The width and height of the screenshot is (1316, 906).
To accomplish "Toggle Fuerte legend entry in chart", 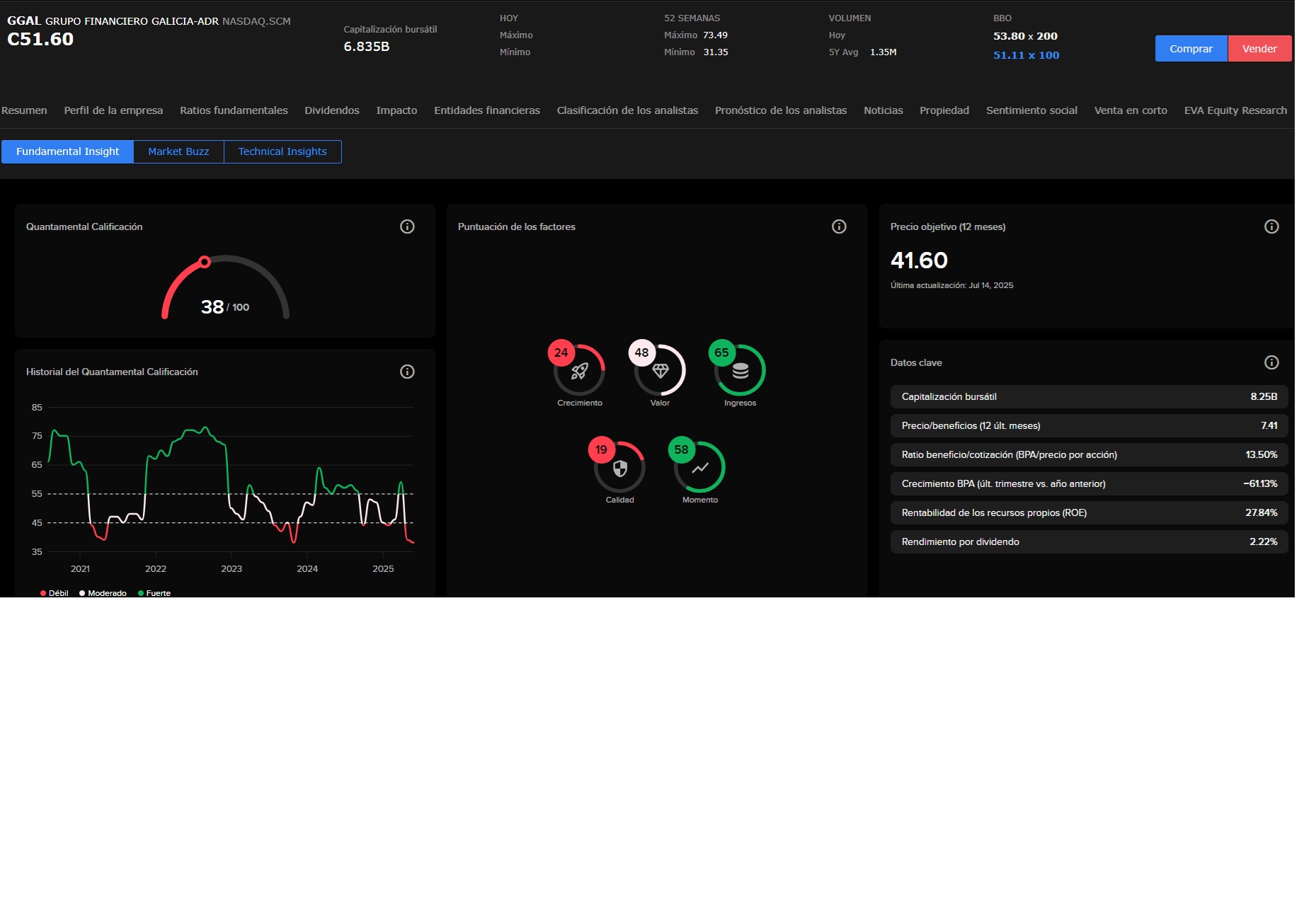I will pyautogui.click(x=154, y=593).
